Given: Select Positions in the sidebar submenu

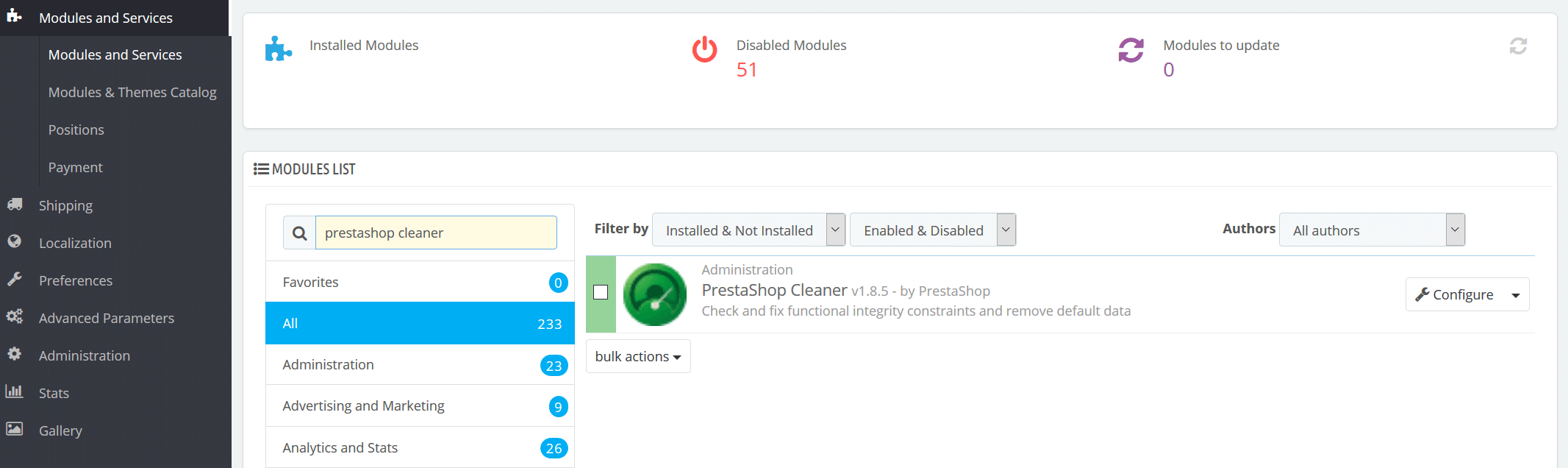Looking at the screenshot, I should [x=76, y=130].
